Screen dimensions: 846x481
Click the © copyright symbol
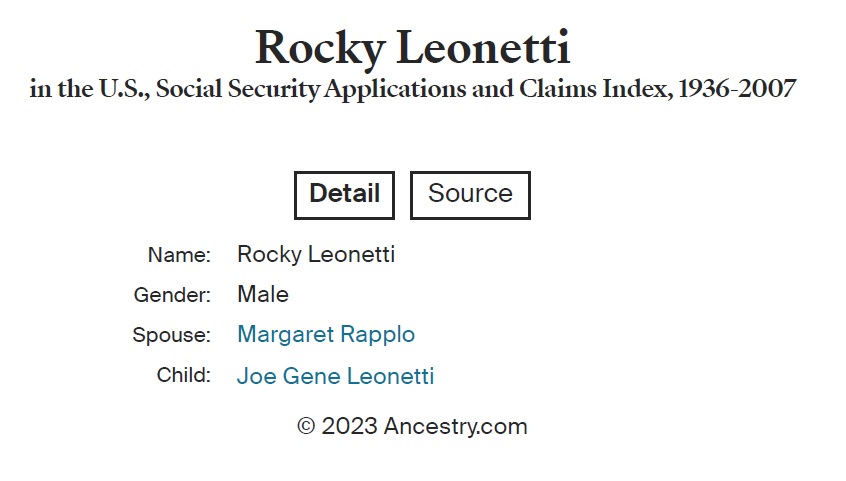coord(307,427)
